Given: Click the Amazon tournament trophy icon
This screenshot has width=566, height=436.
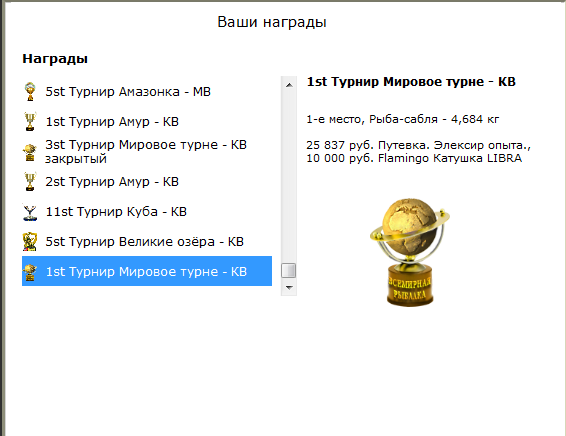Looking at the screenshot, I should coord(30,91).
